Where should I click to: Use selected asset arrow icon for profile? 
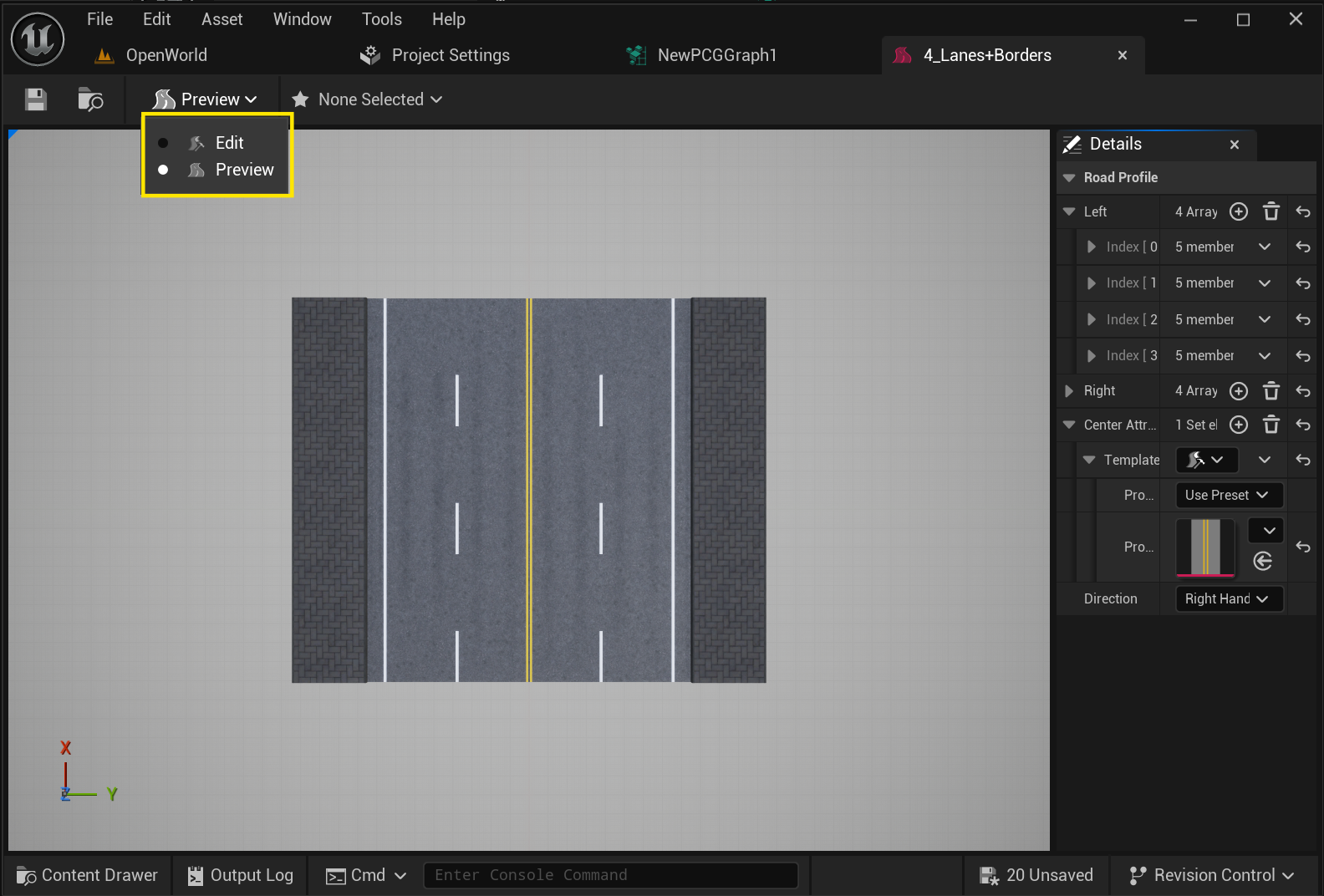click(x=1263, y=562)
